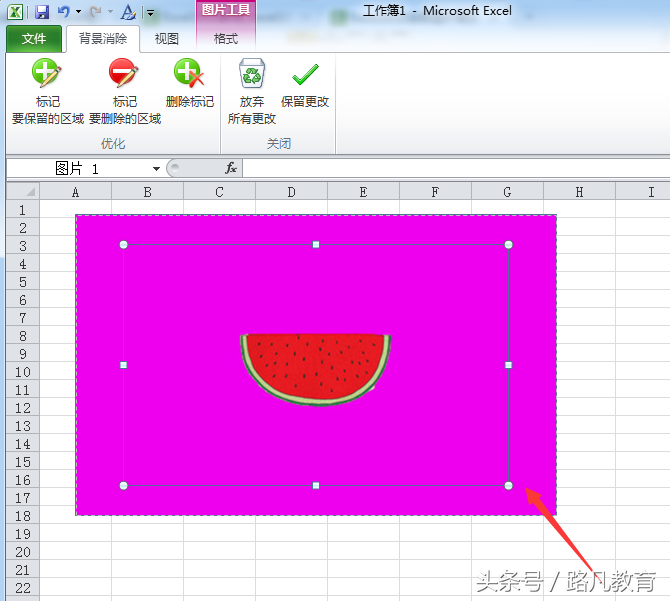
Task: Click left-middle square handle of removal marquee
Action: (123, 365)
